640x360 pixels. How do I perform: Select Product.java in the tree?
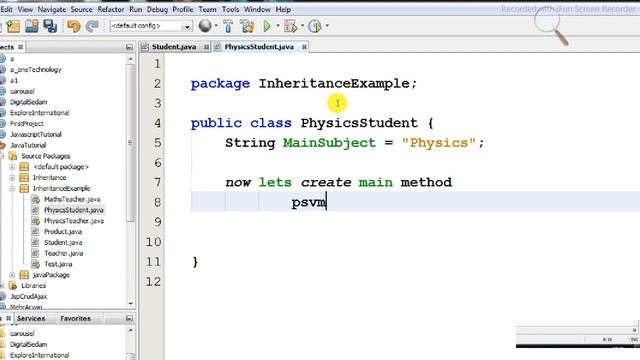point(63,231)
